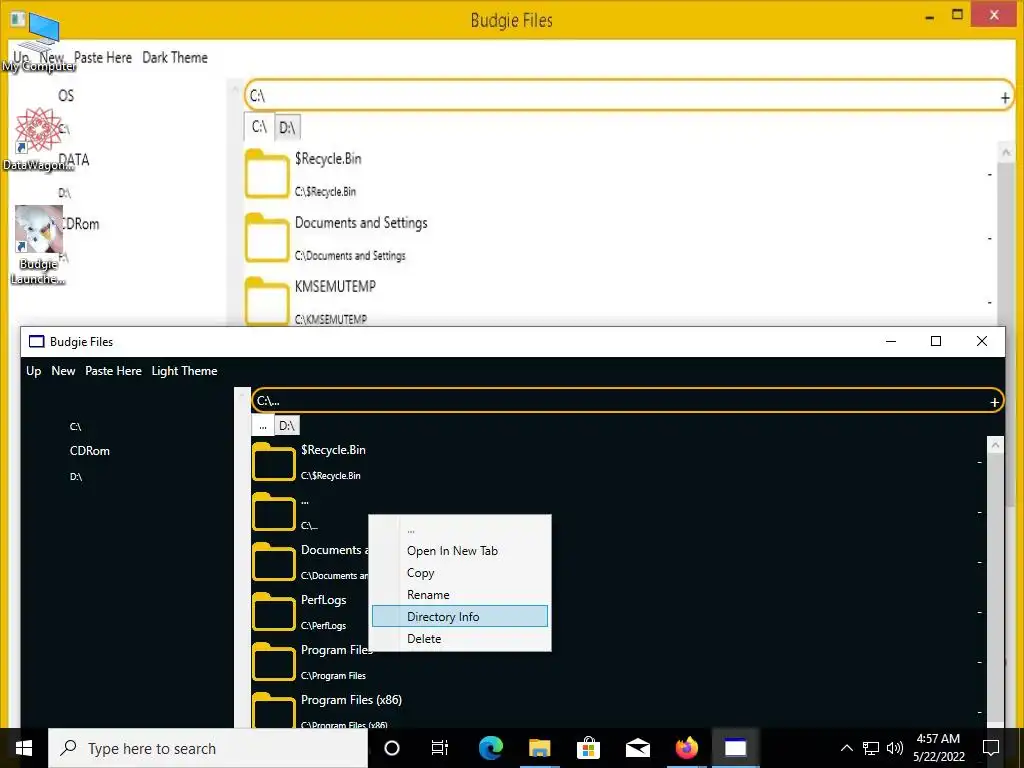This screenshot has height=768, width=1024.
Task: Select D:\ drive in dark sidebar
Action: point(76,477)
